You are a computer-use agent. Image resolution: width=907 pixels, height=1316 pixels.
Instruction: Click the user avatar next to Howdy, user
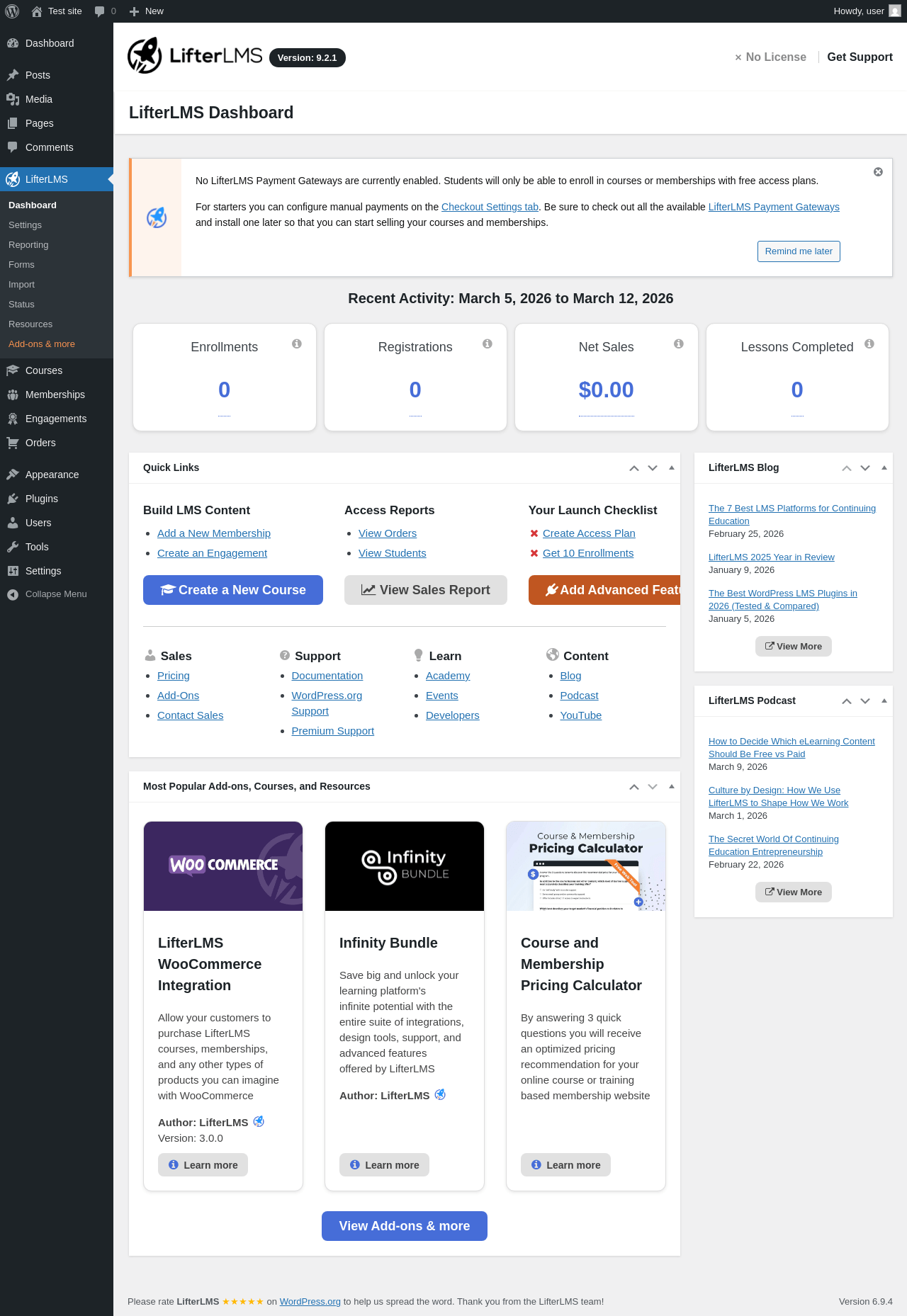pyautogui.click(x=895, y=11)
